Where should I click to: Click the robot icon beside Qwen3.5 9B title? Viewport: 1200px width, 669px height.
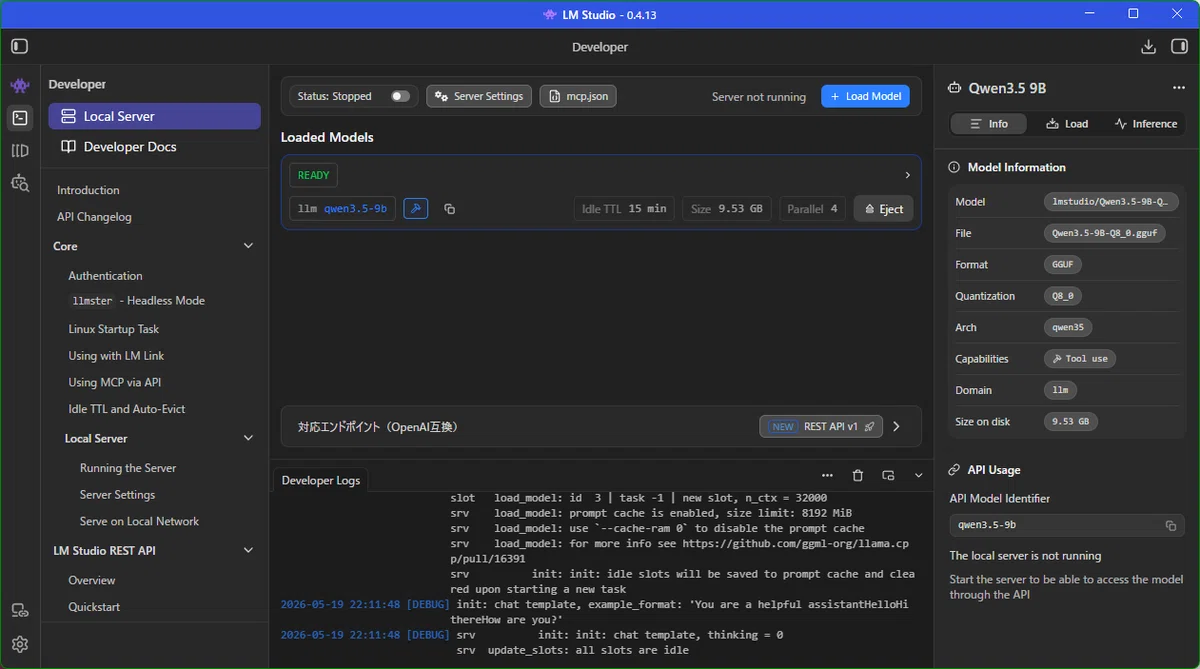(x=954, y=88)
